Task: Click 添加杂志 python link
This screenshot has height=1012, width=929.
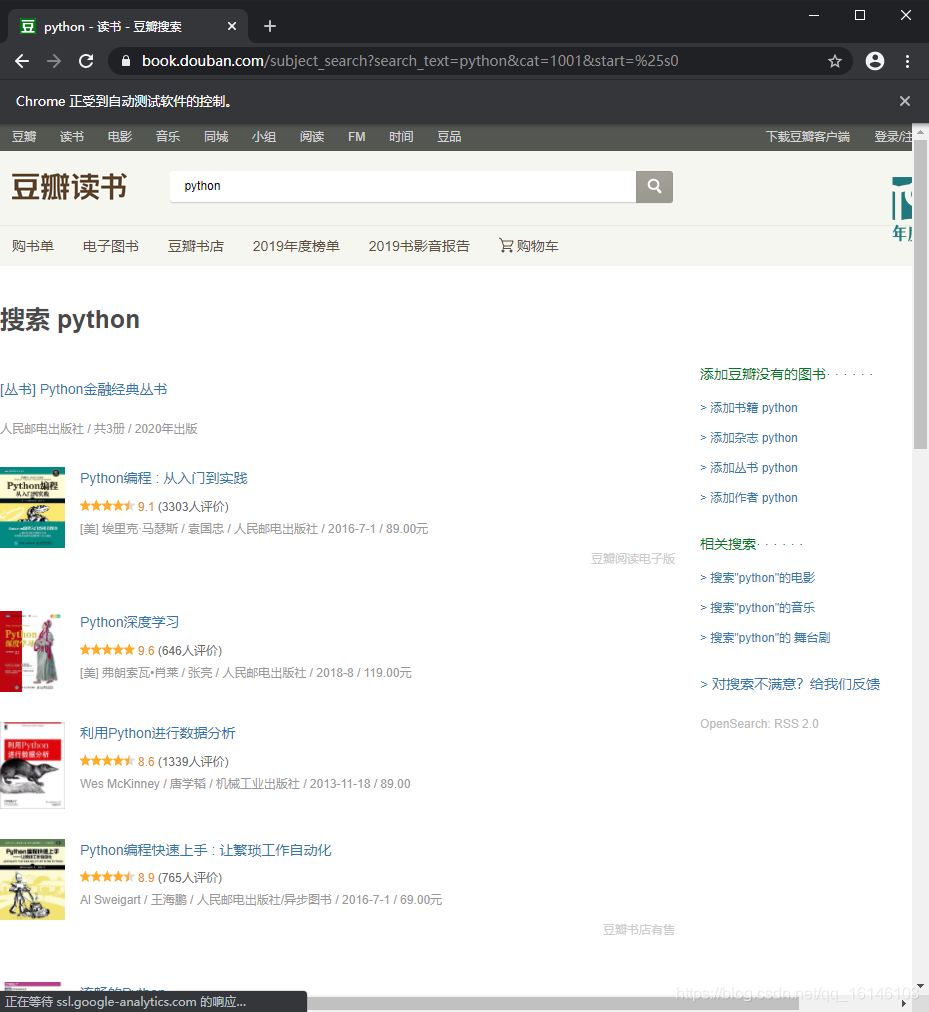Action: point(749,438)
